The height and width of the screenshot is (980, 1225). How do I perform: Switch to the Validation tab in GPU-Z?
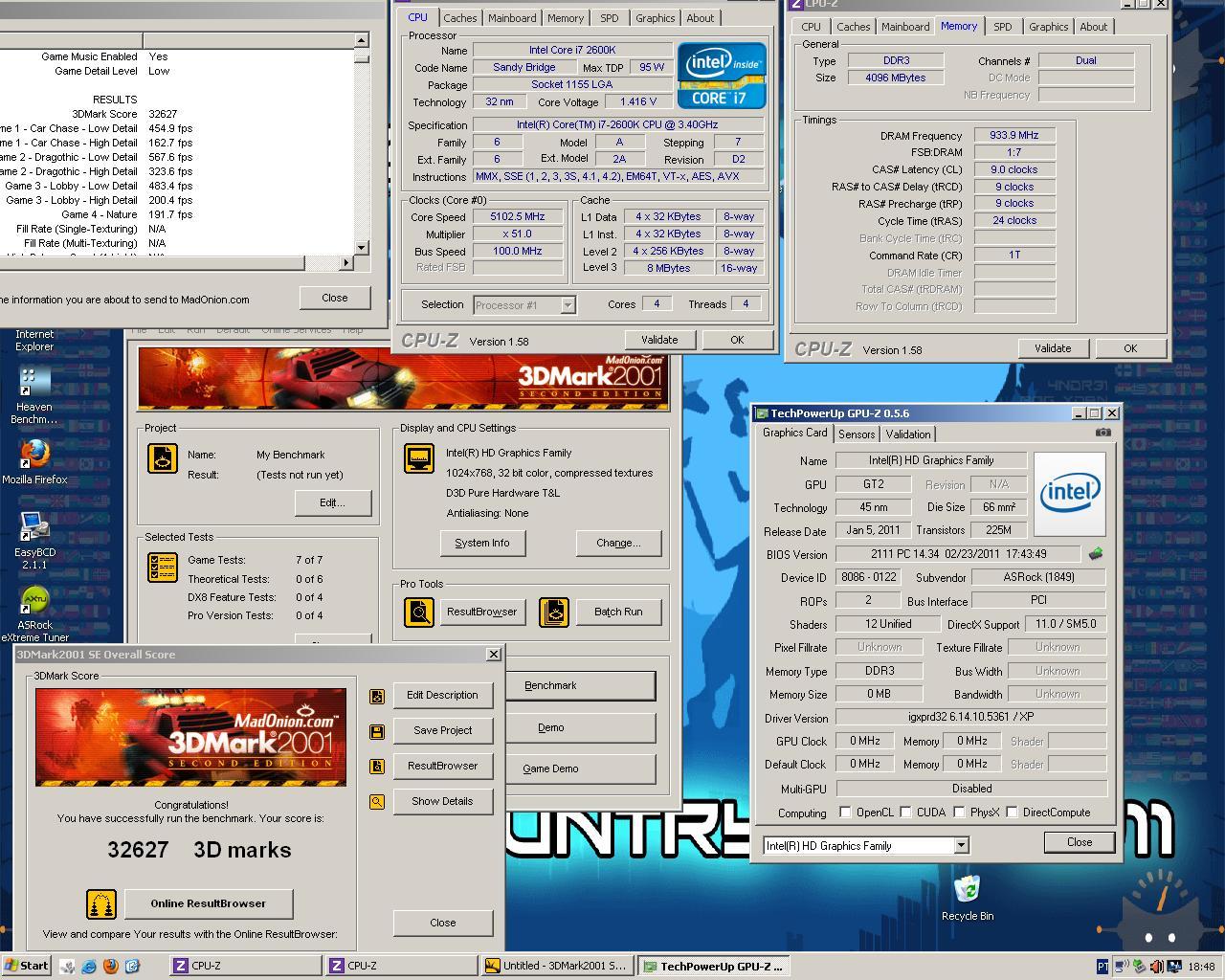point(907,434)
